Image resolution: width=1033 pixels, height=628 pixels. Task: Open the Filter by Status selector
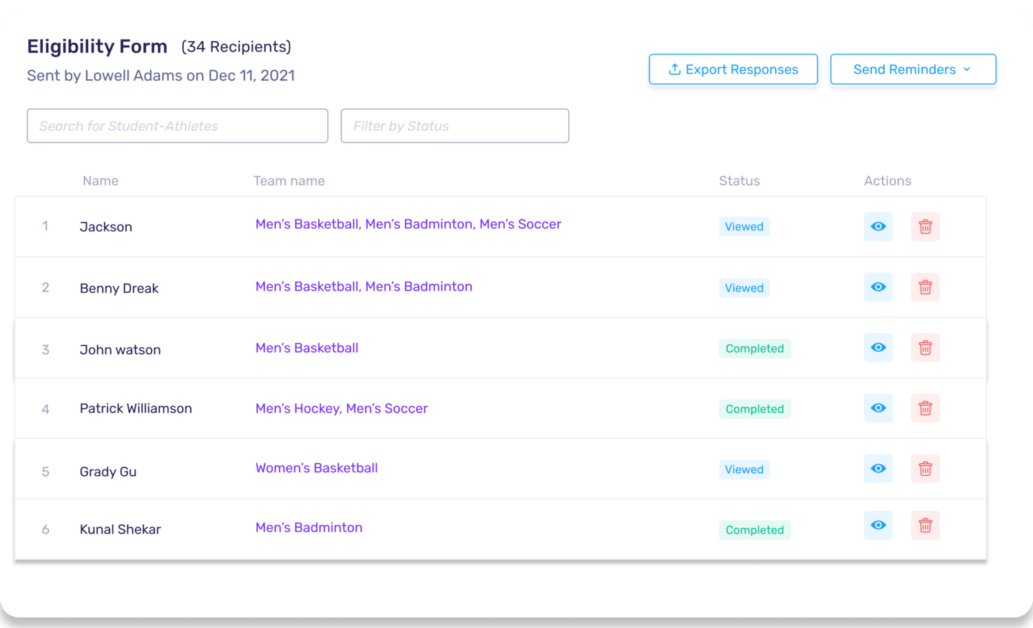click(454, 125)
